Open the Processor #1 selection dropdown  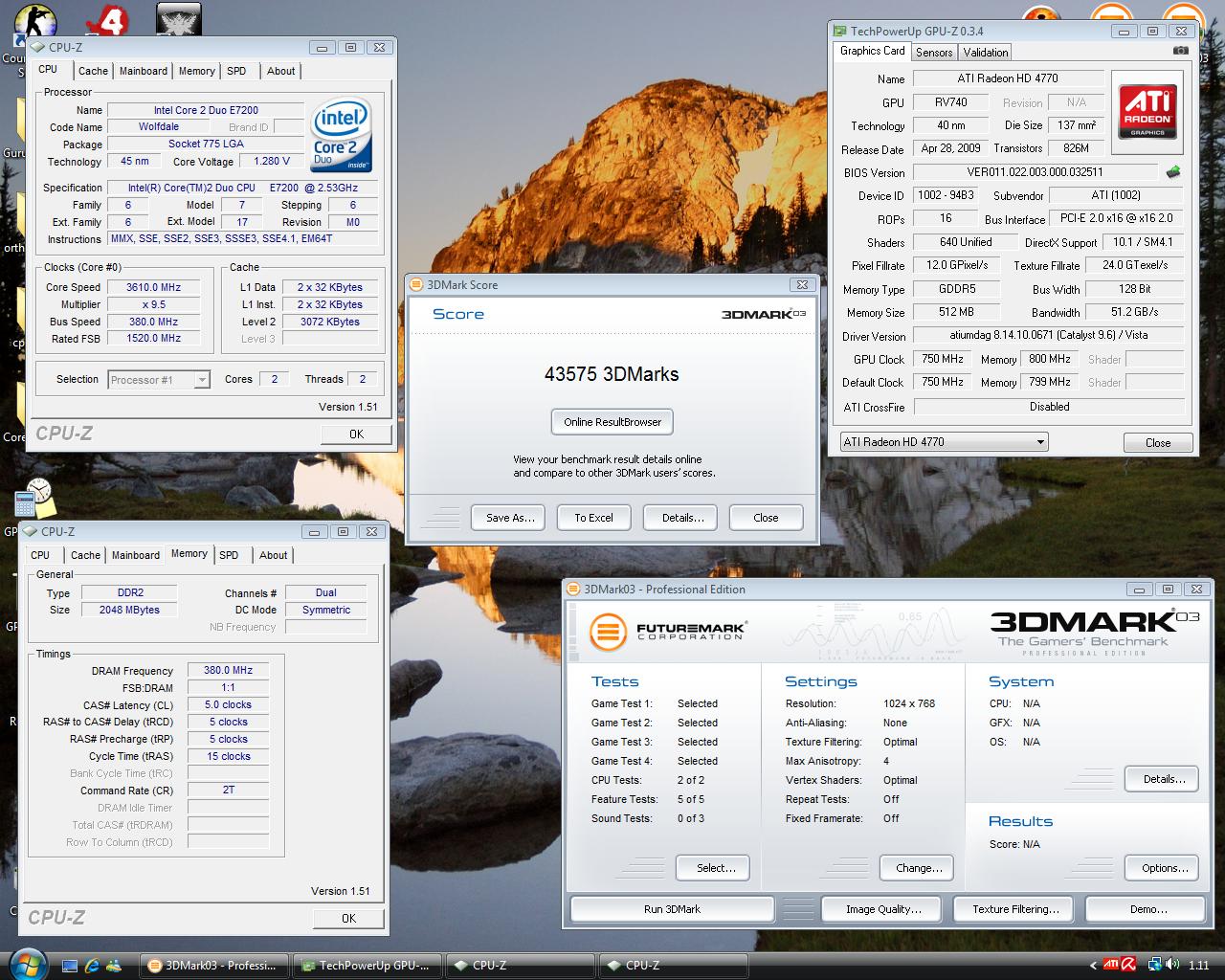159,380
